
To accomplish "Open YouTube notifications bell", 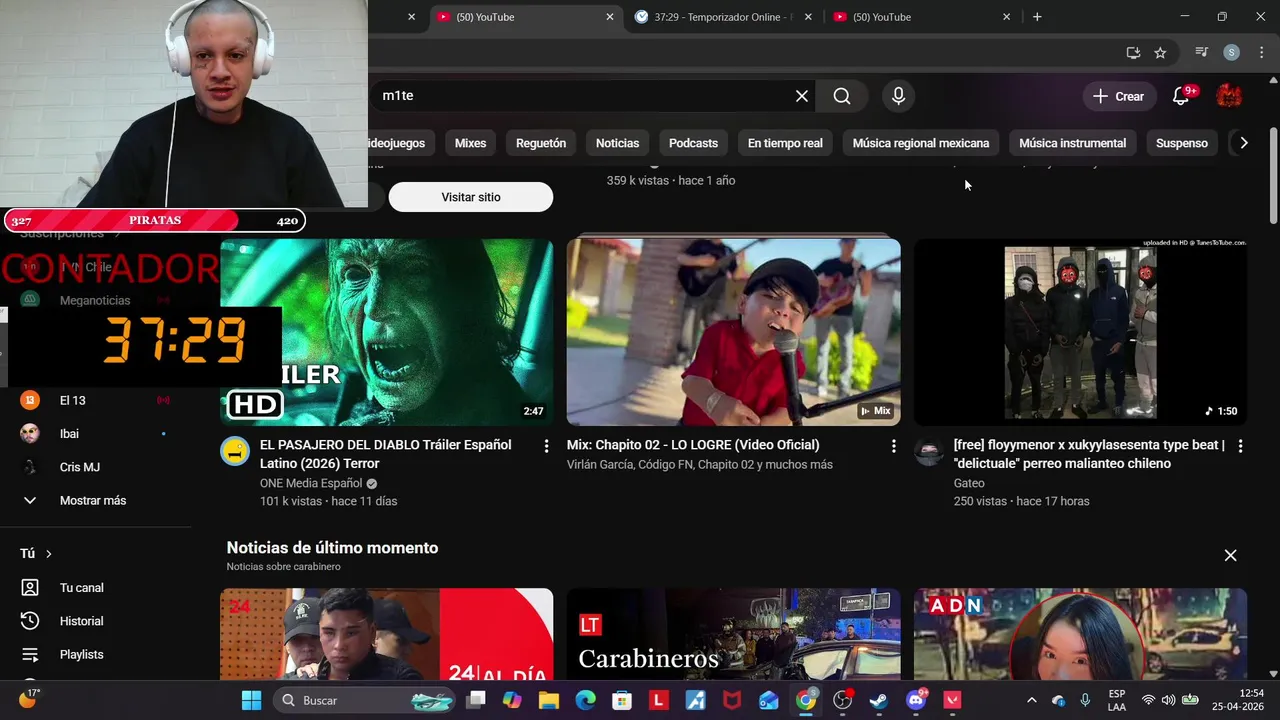I will point(1181,96).
